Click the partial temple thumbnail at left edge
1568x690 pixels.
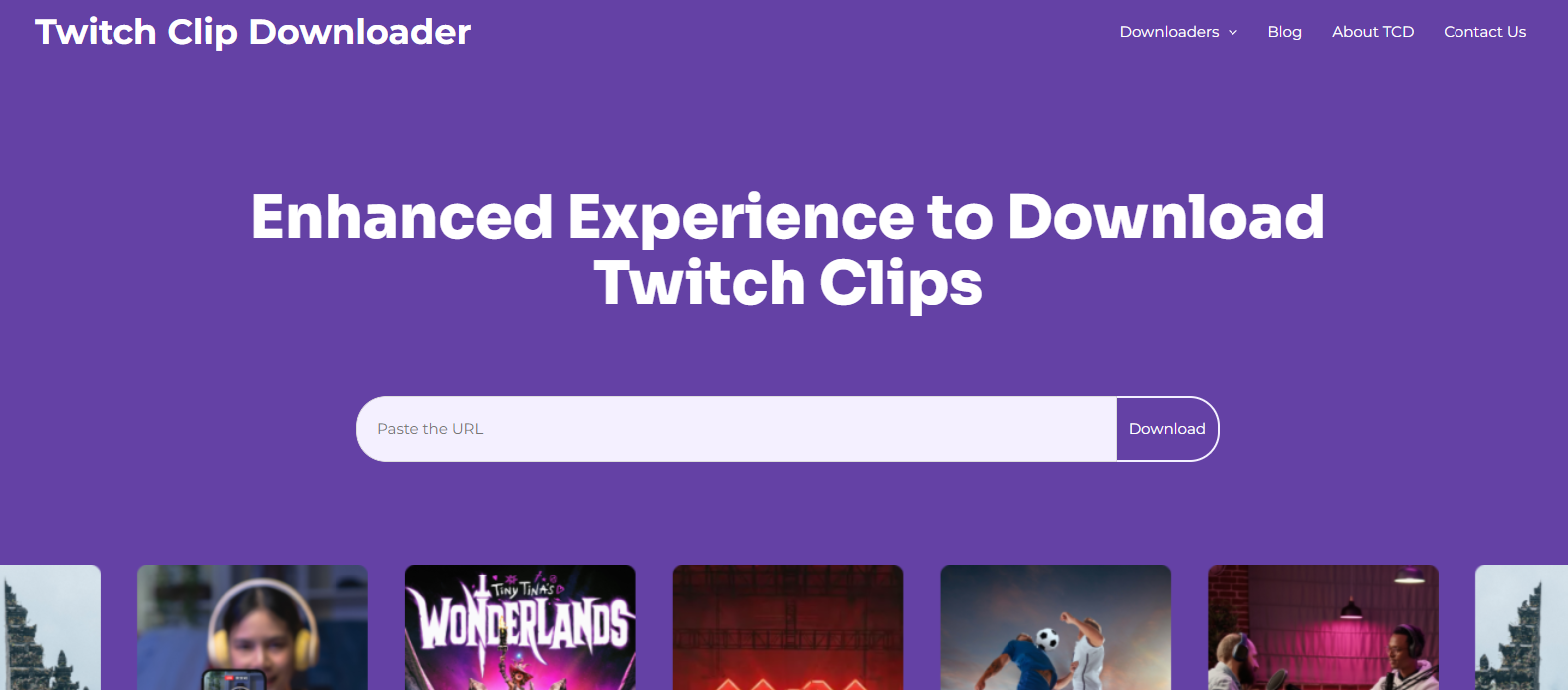pyautogui.click(x=50, y=627)
